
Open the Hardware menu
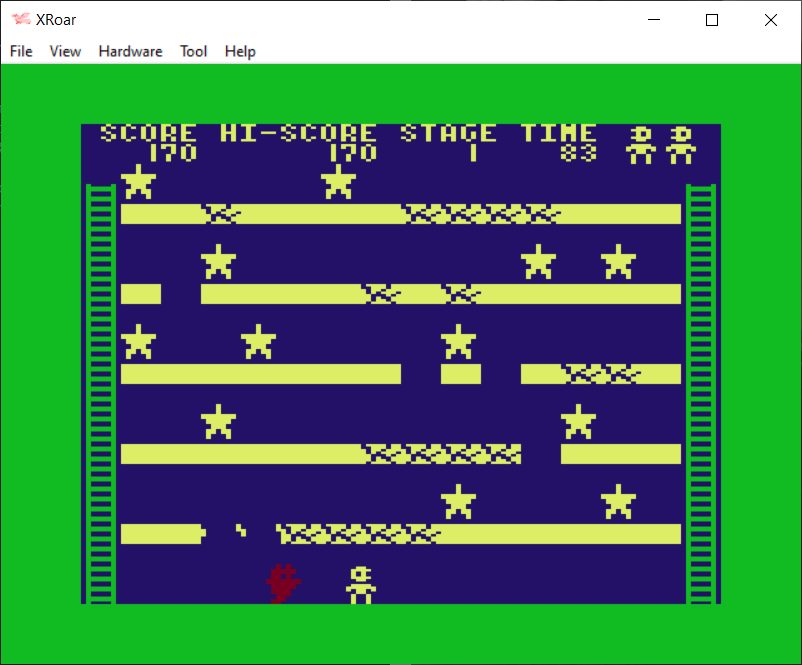(x=130, y=51)
